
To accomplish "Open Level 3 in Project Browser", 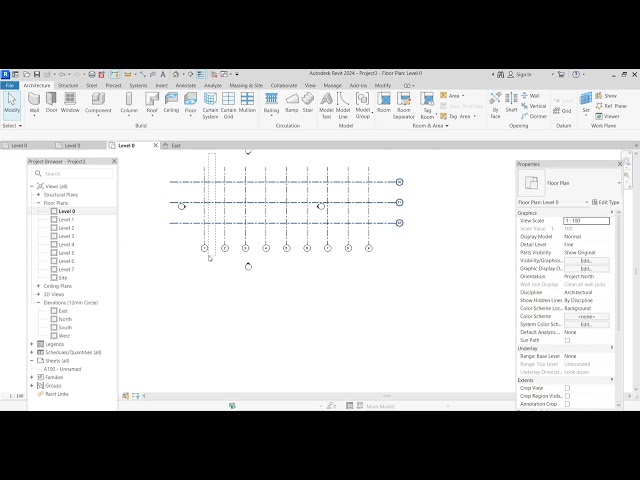I will [66, 236].
